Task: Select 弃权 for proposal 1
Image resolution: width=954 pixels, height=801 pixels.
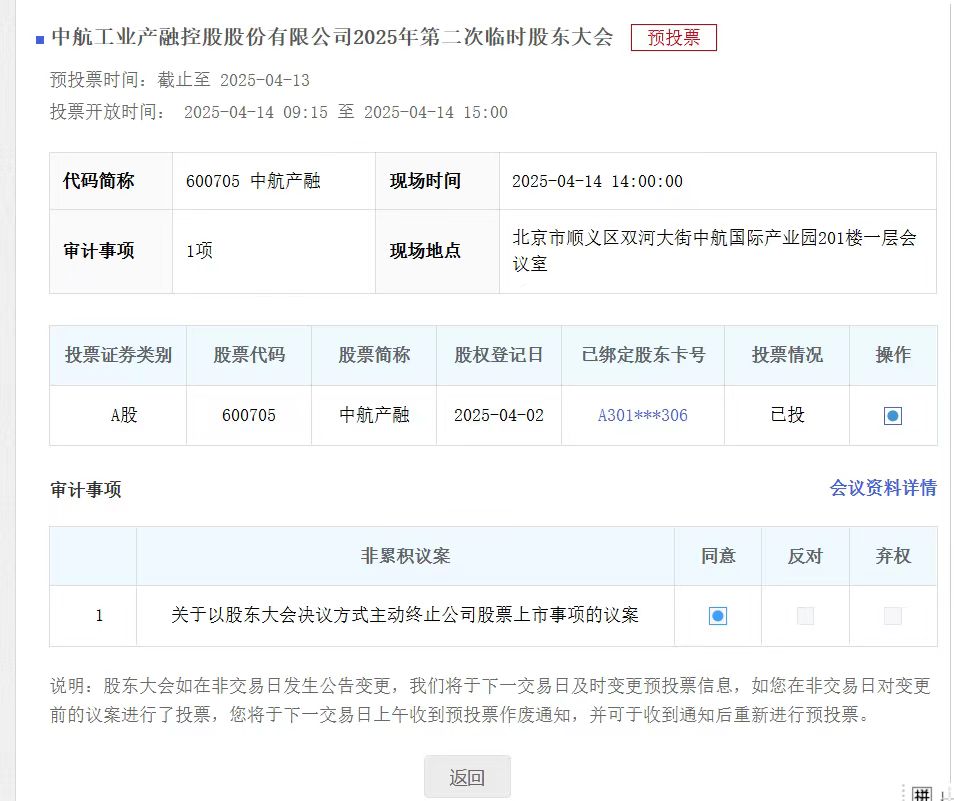Action: [892, 616]
